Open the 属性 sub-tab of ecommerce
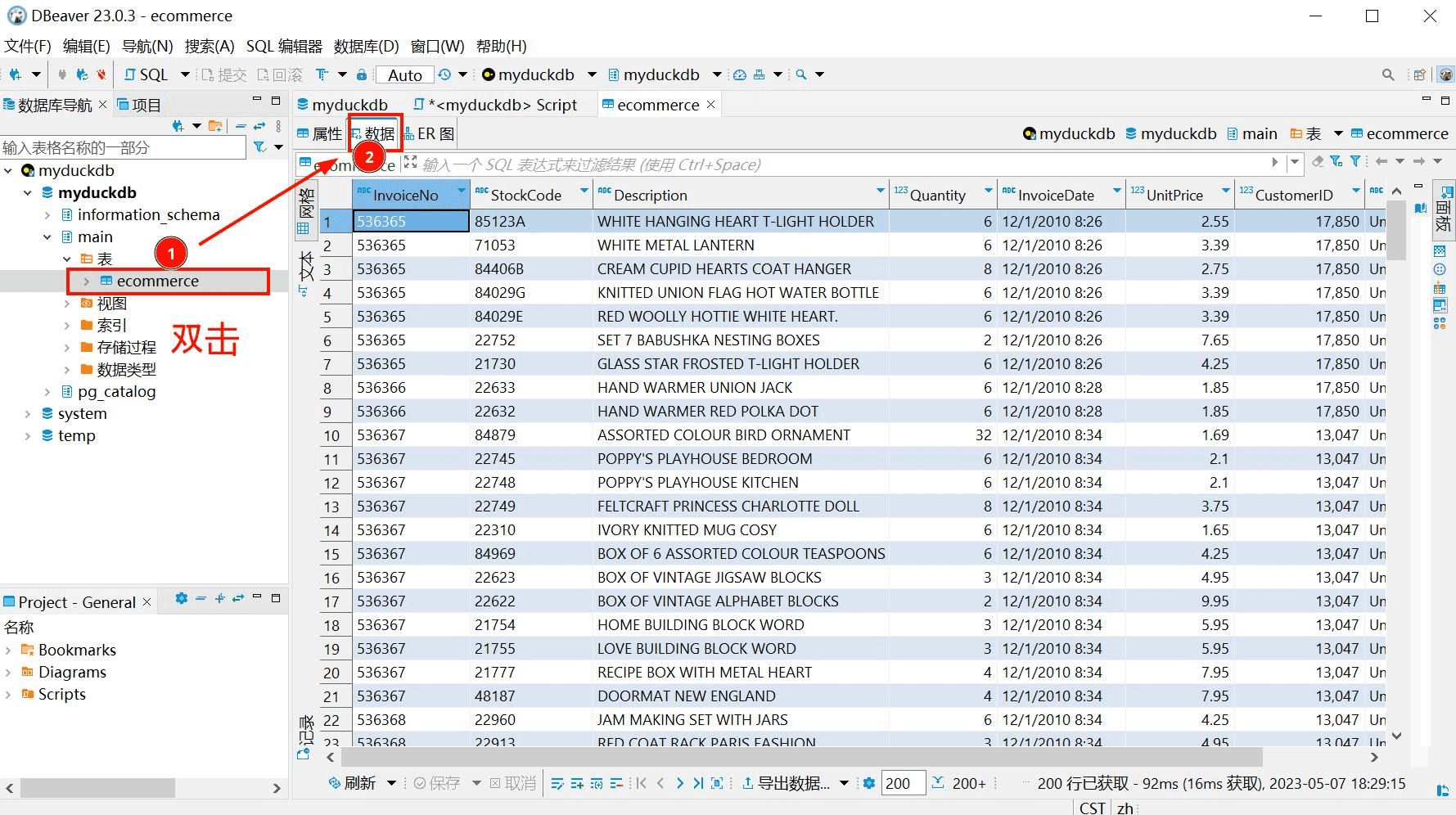Image resolution: width=1456 pixels, height=815 pixels. [x=319, y=134]
